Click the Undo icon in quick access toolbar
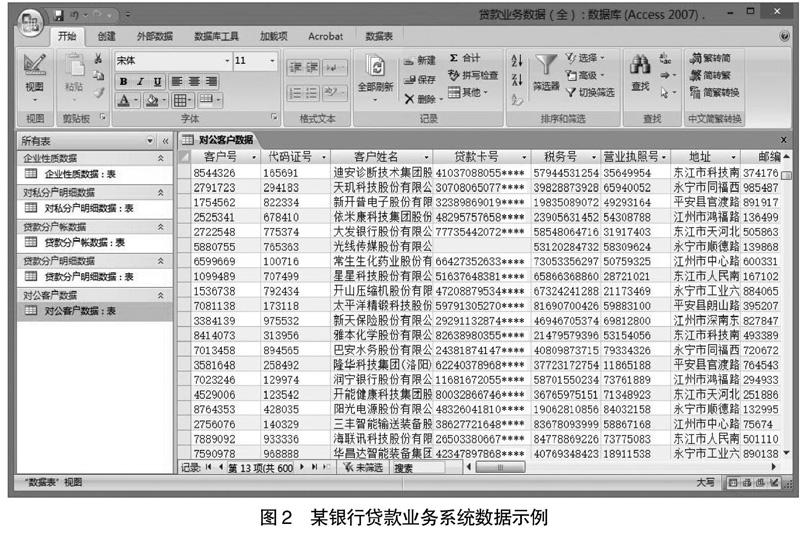800x540 pixels. [x=74, y=15]
